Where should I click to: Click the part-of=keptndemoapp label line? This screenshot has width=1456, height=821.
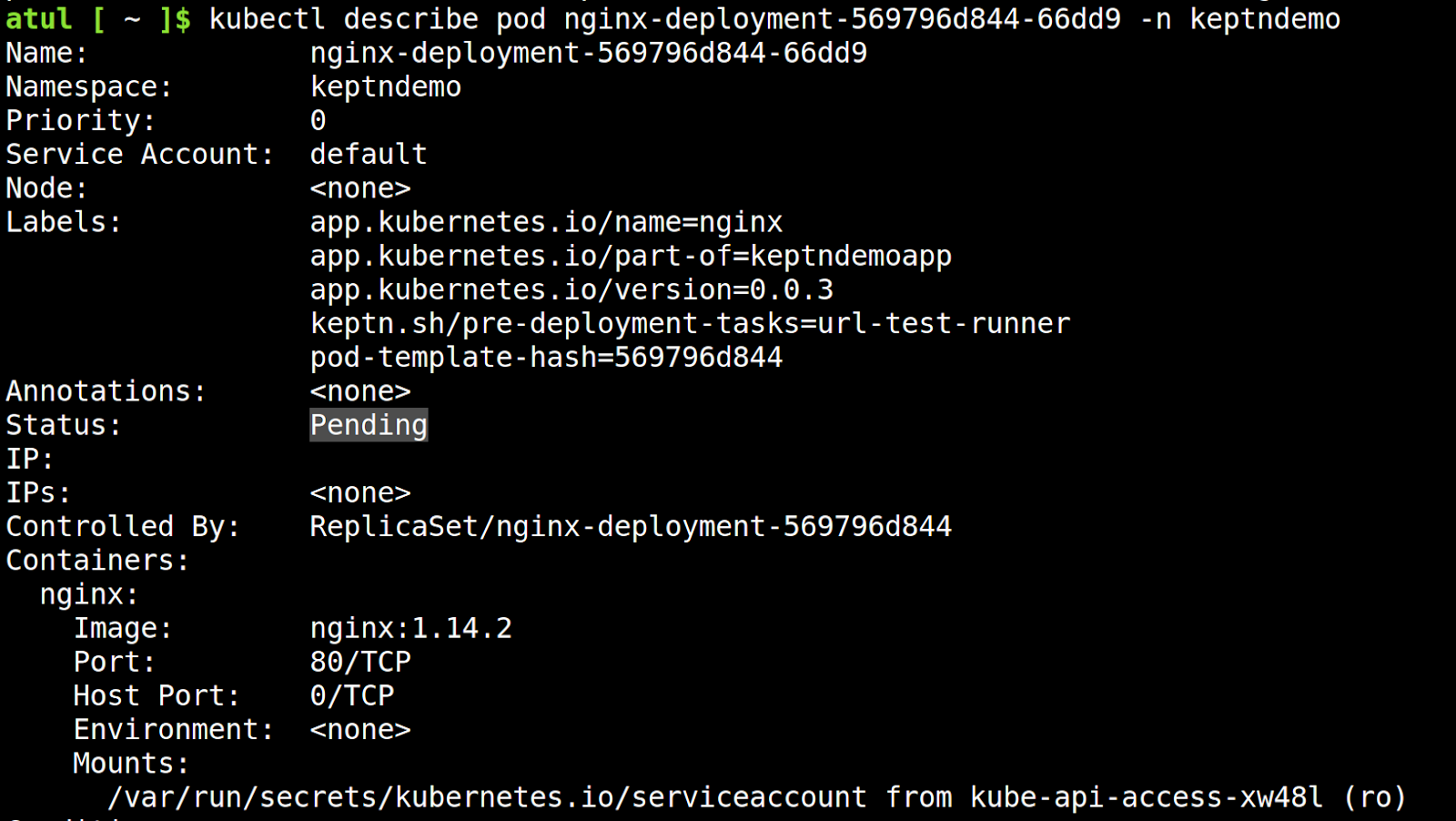[631, 256]
